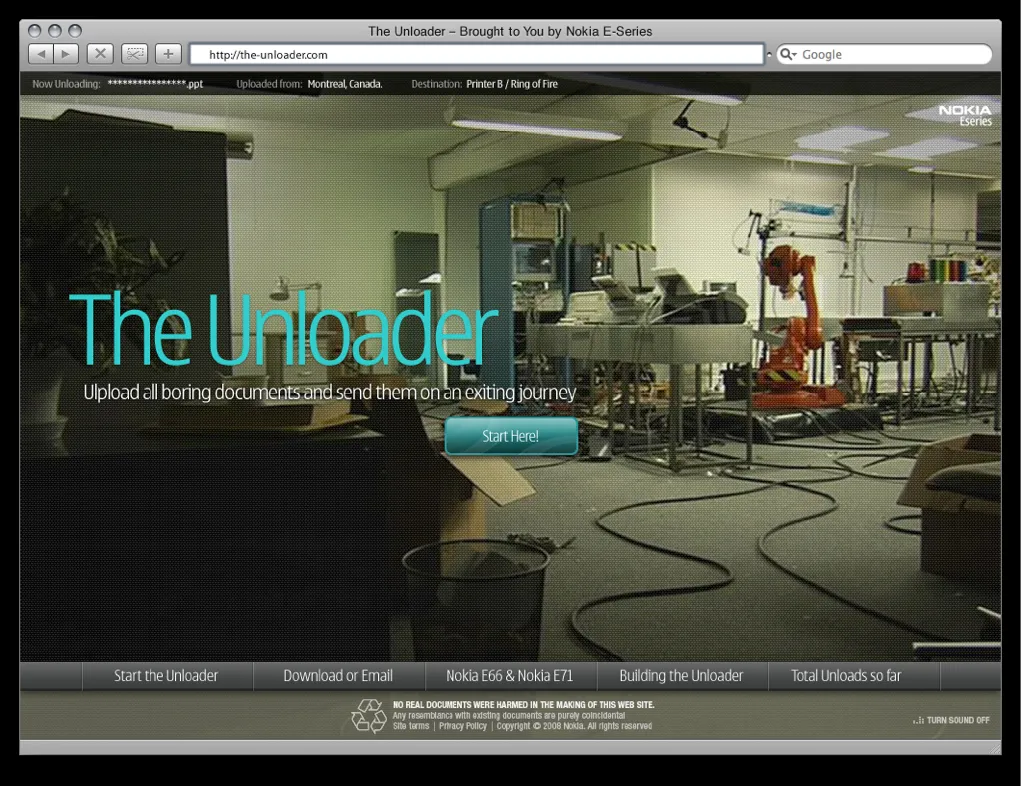Click the address bar with the-unloader.com

pos(477,54)
